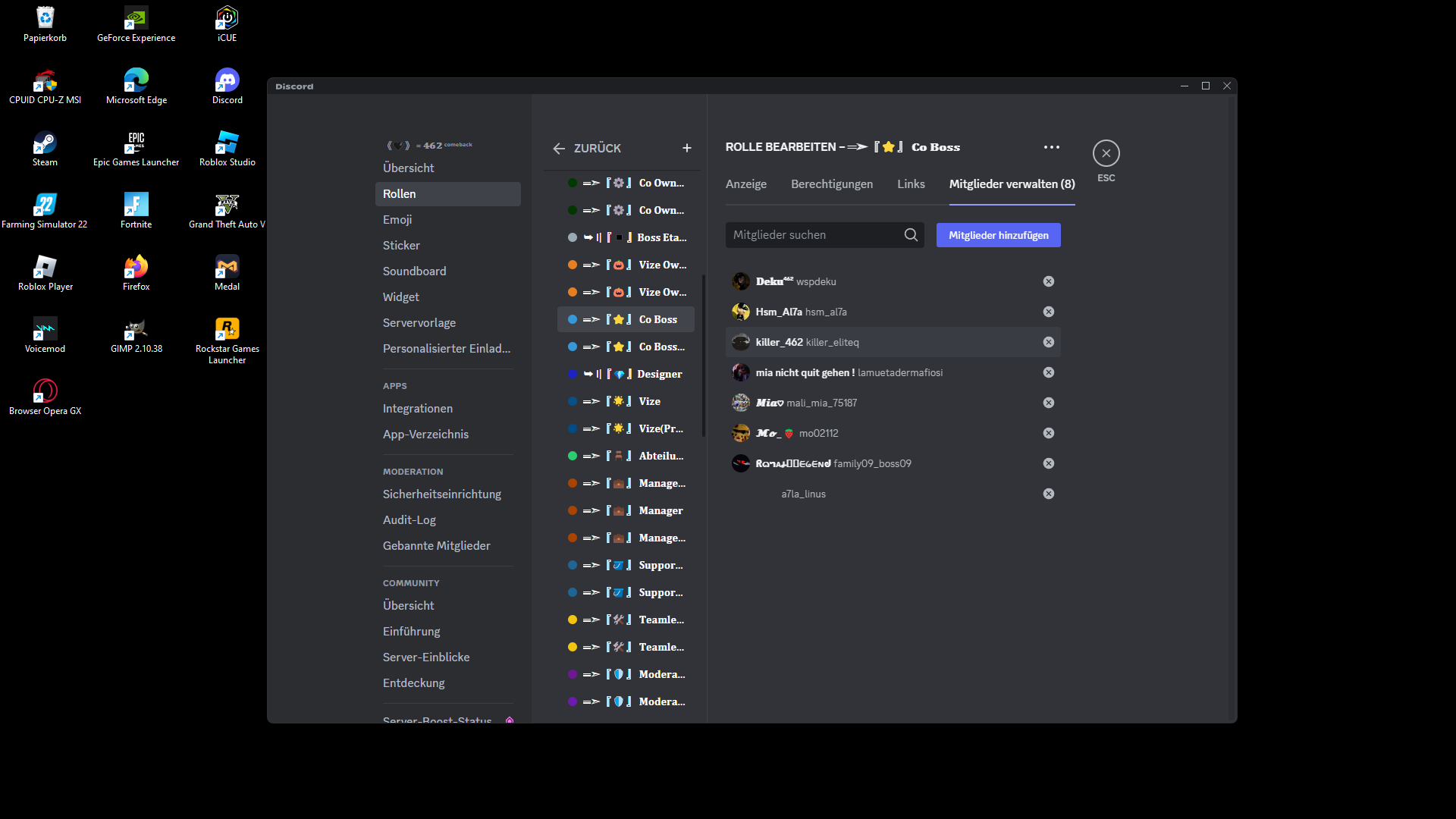Click Mitglieder hinzufügen button
Image resolution: width=1456 pixels, height=819 pixels.
[998, 235]
